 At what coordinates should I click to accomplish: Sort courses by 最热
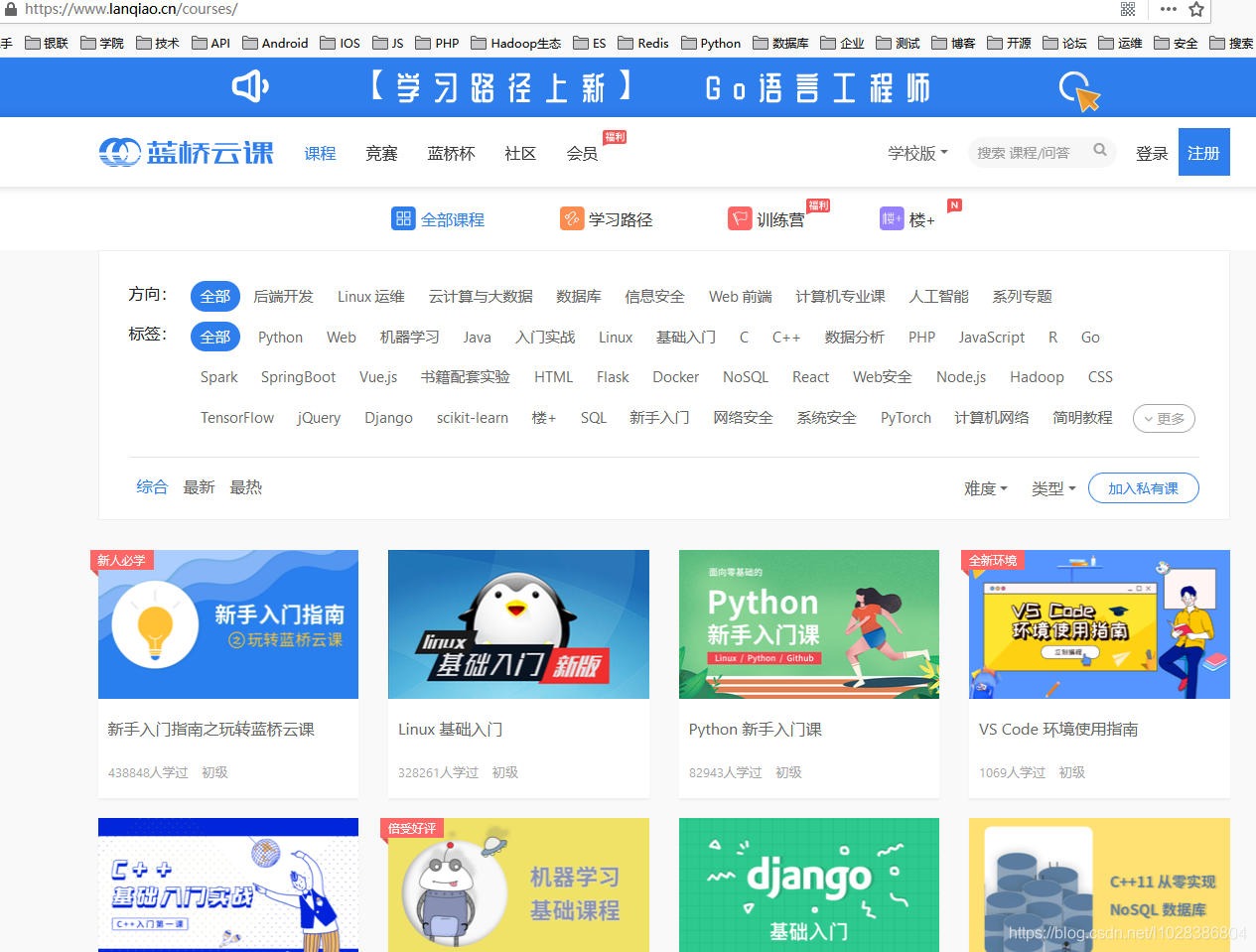coord(246,486)
